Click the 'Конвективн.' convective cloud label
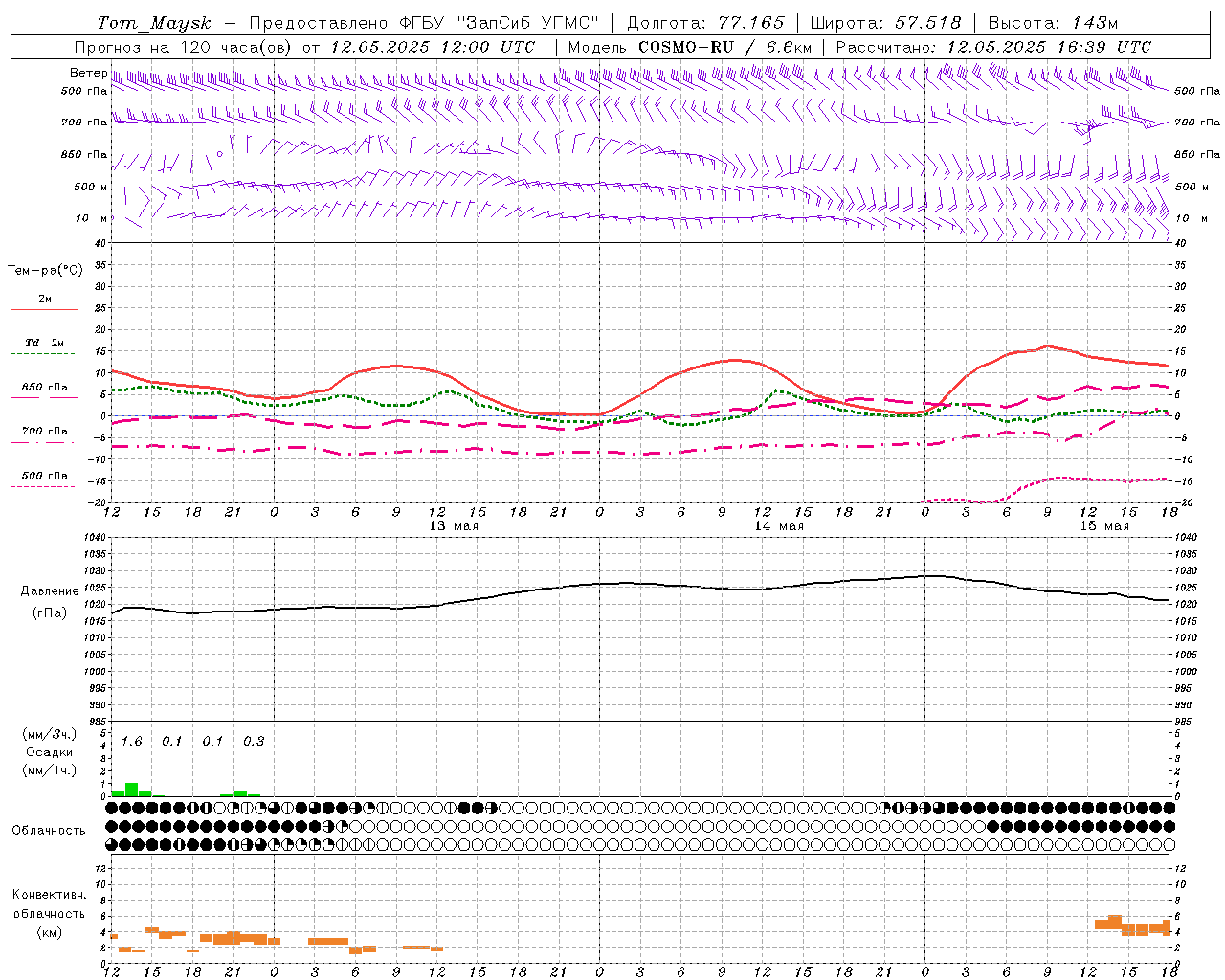1225x980 pixels. pyautogui.click(x=50, y=895)
